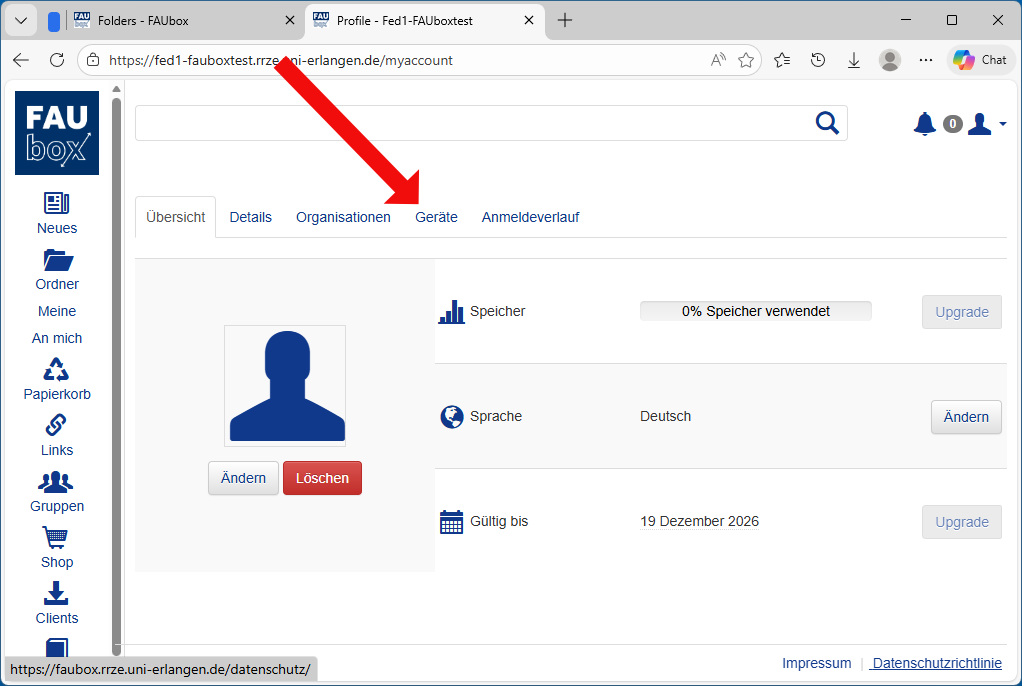This screenshot has height=686, width=1022.
Task: Click the Links chain icon
Action: click(57, 426)
